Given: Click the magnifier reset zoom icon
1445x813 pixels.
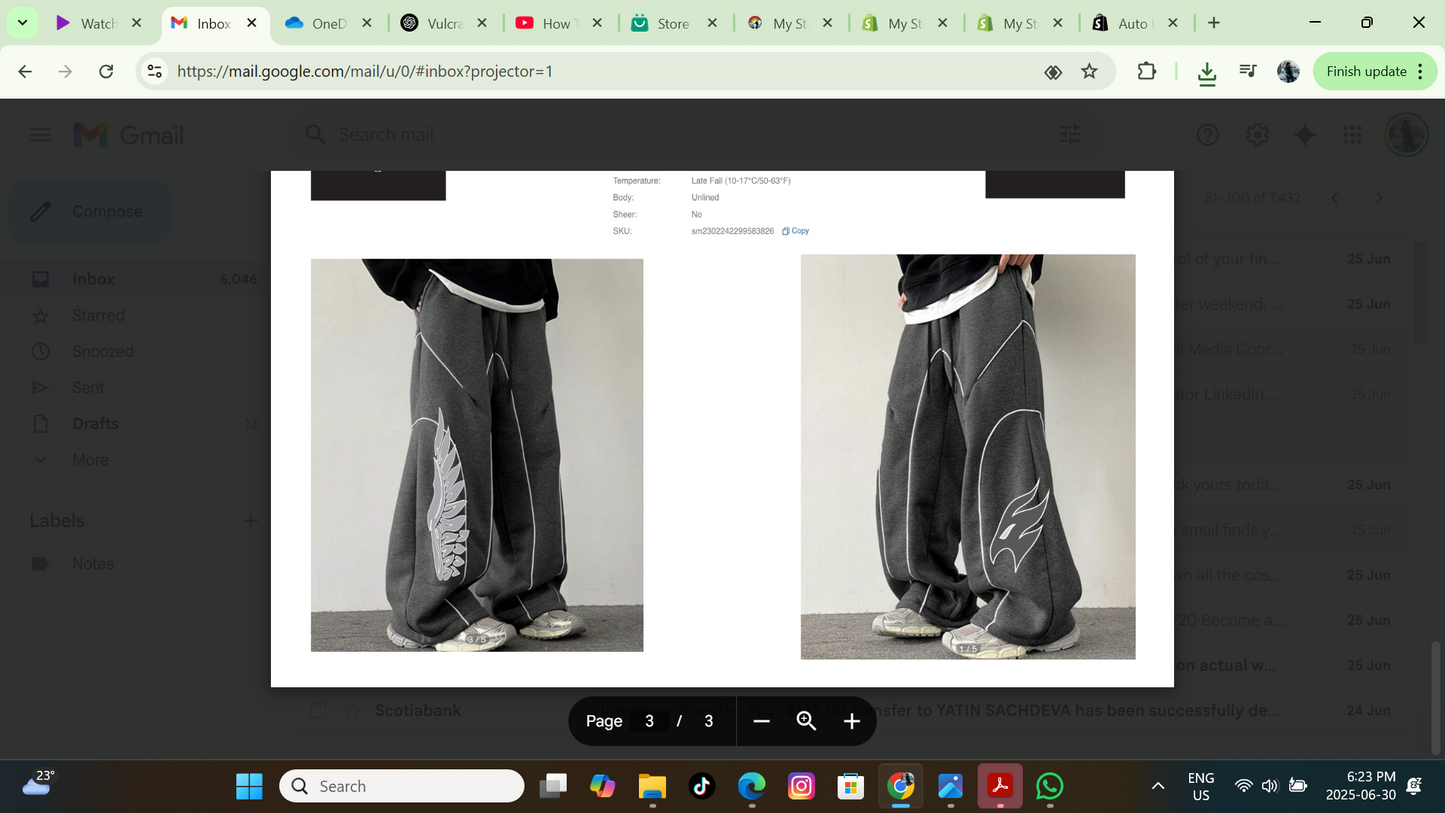Looking at the screenshot, I should [806, 721].
